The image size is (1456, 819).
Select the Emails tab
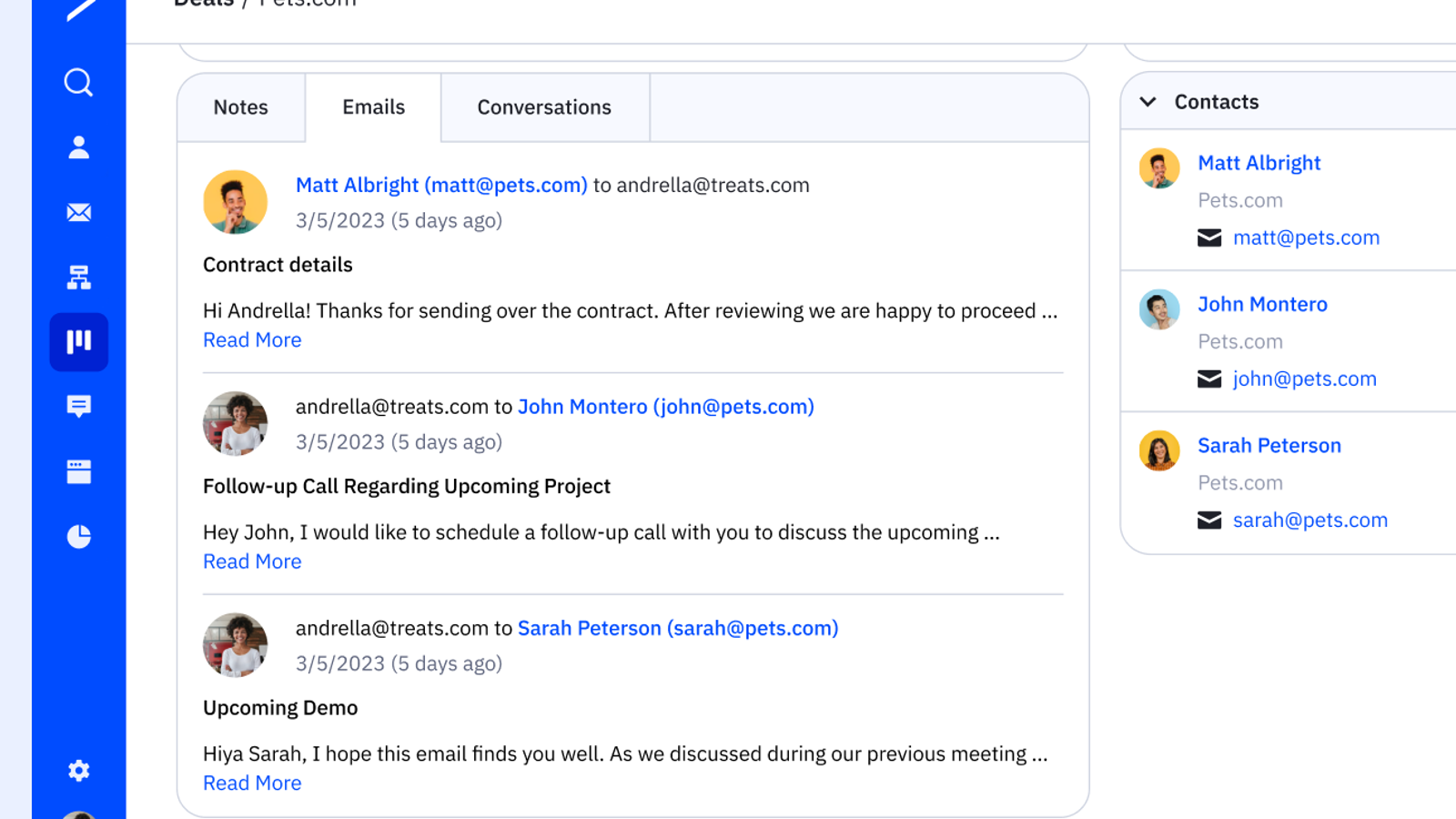click(x=373, y=107)
